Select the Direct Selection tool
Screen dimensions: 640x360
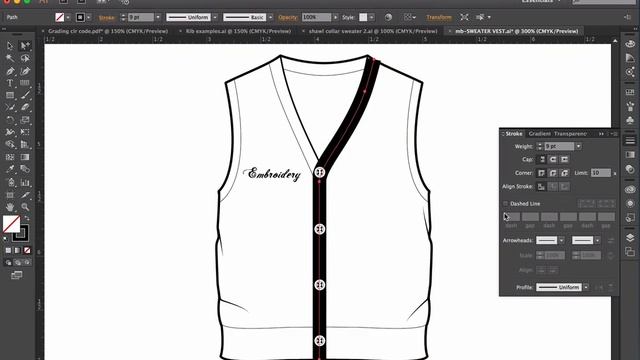25,46
